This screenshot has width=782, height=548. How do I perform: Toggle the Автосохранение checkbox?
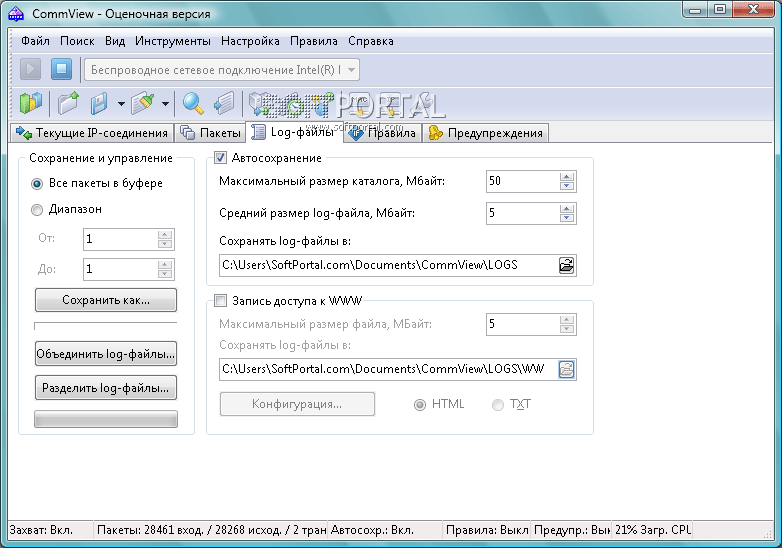click(220, 158)
